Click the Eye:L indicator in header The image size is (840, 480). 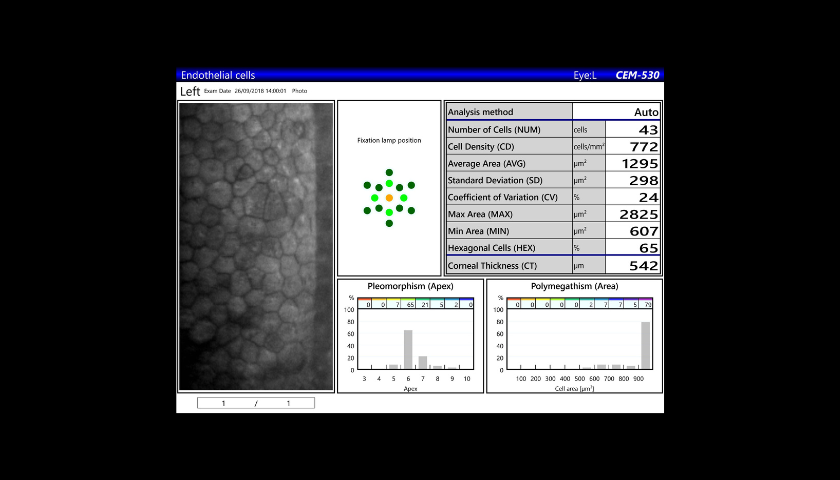pos(585,75)
